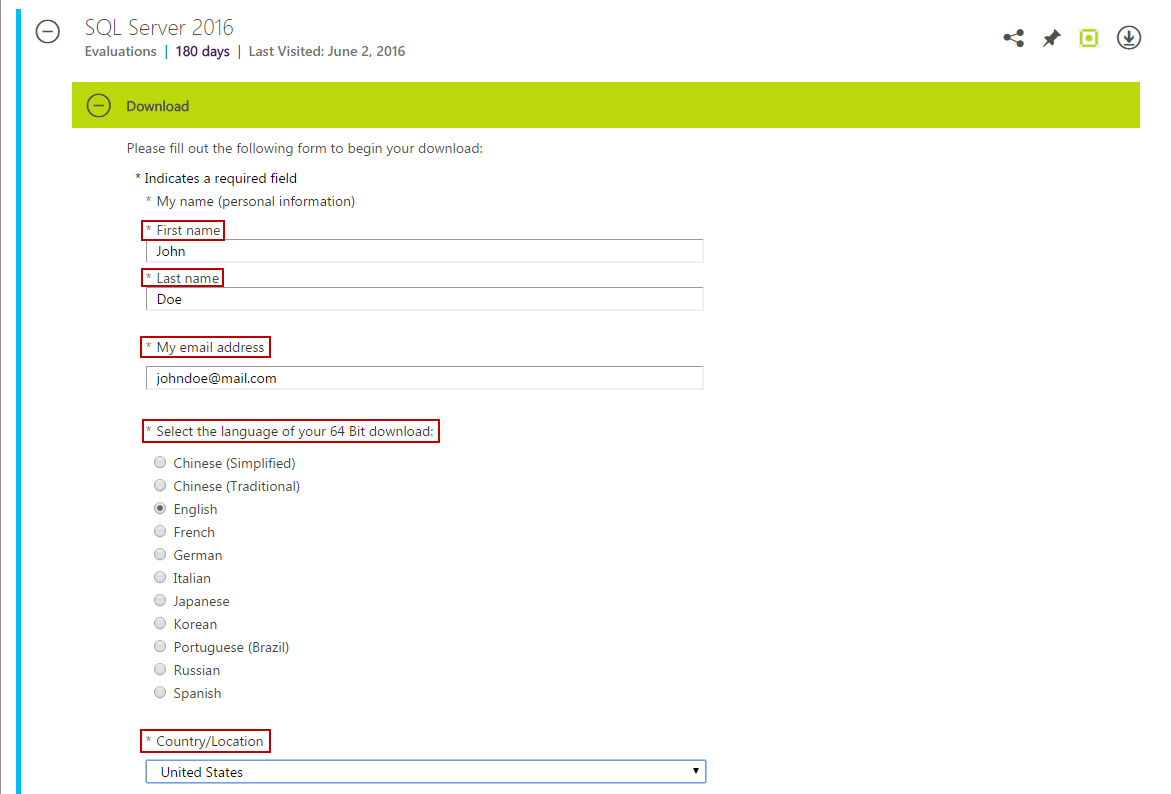Click the email address input field
The width and height of the screenshot is (1171, 794).
point(420,378)
